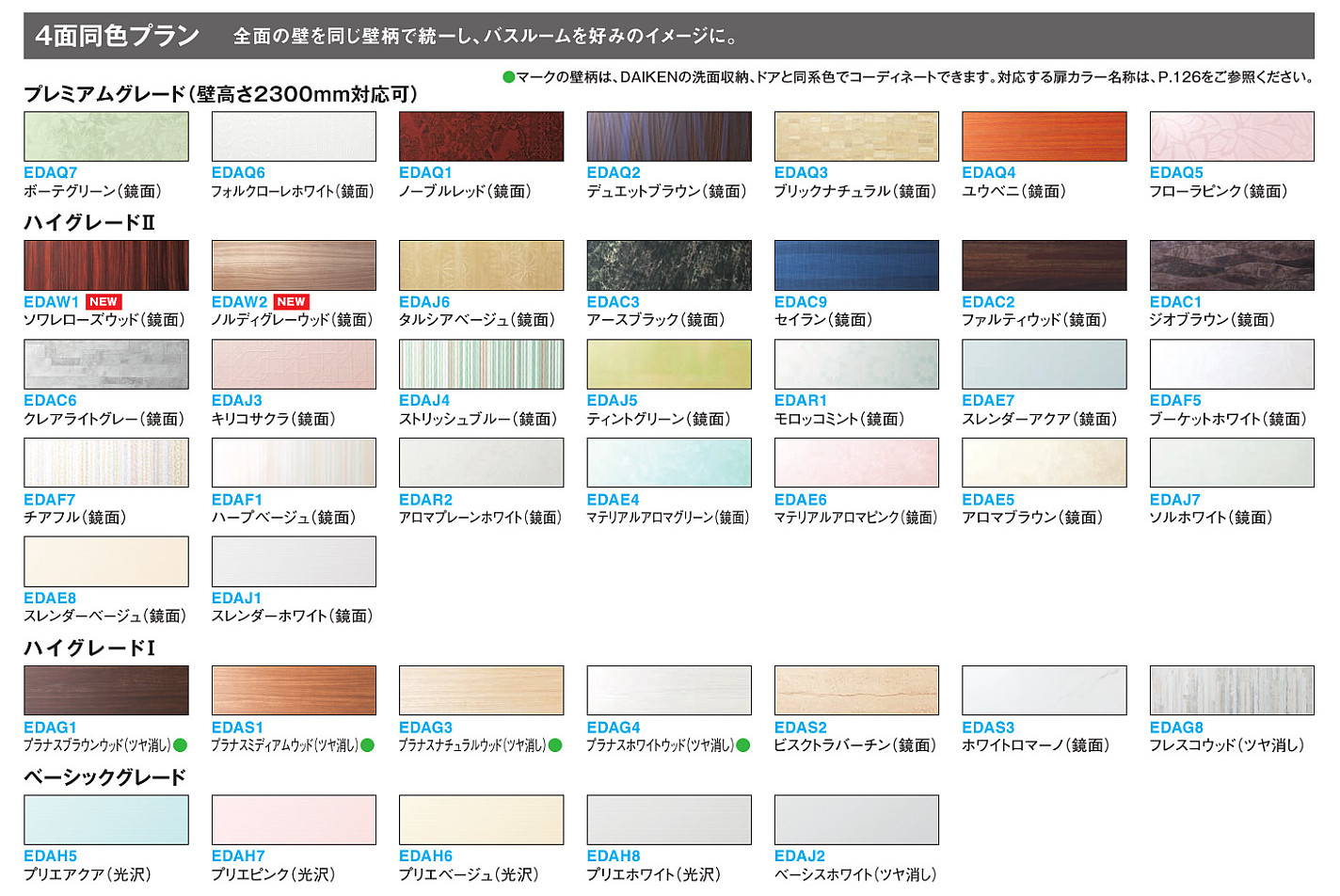Pick the EDAJ3 キリコサクラ swatch
The image size is (1340, 896).
(294, 364)
